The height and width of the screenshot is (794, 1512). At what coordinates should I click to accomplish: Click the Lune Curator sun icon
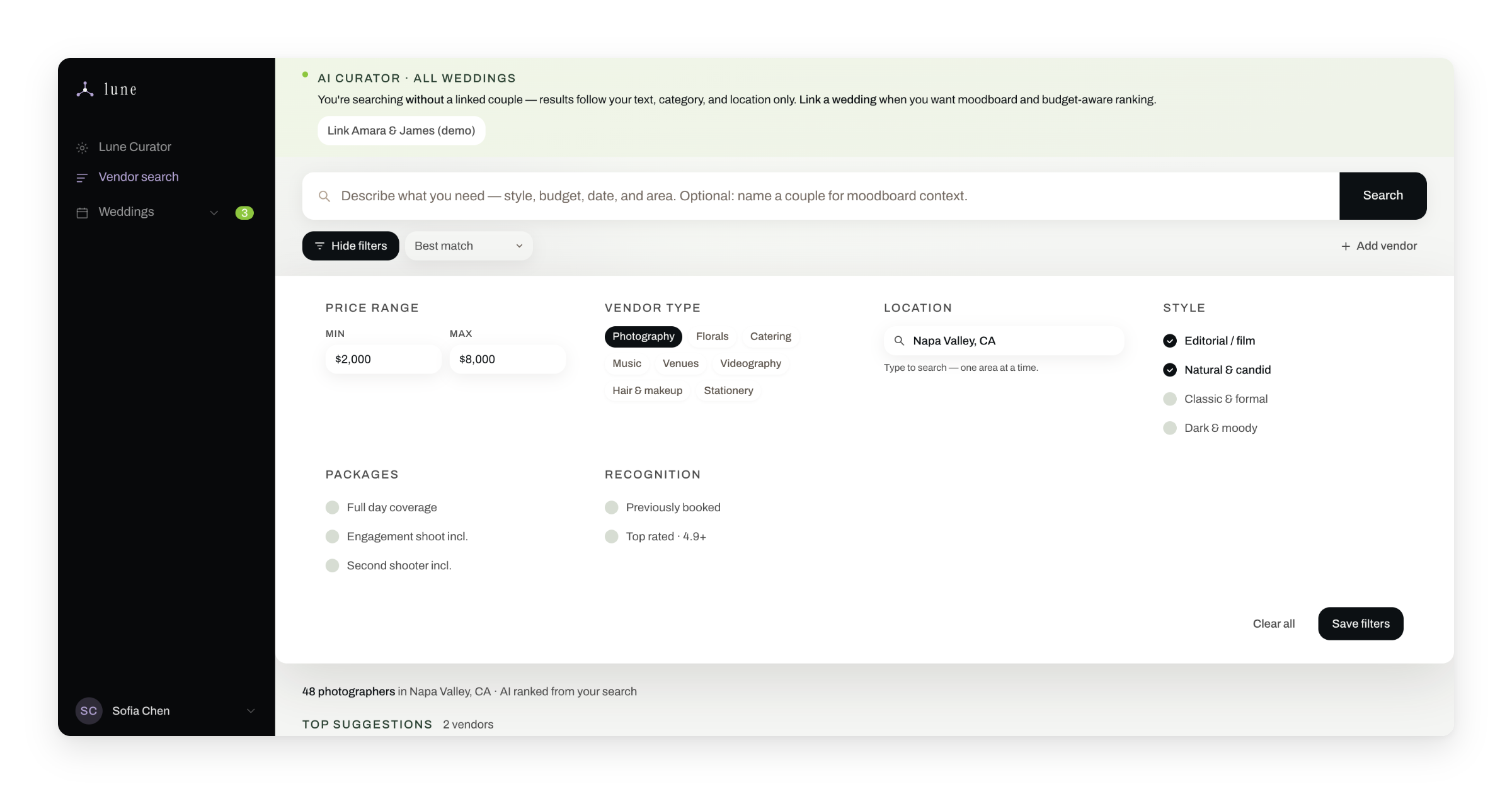[x=82, y=148]
